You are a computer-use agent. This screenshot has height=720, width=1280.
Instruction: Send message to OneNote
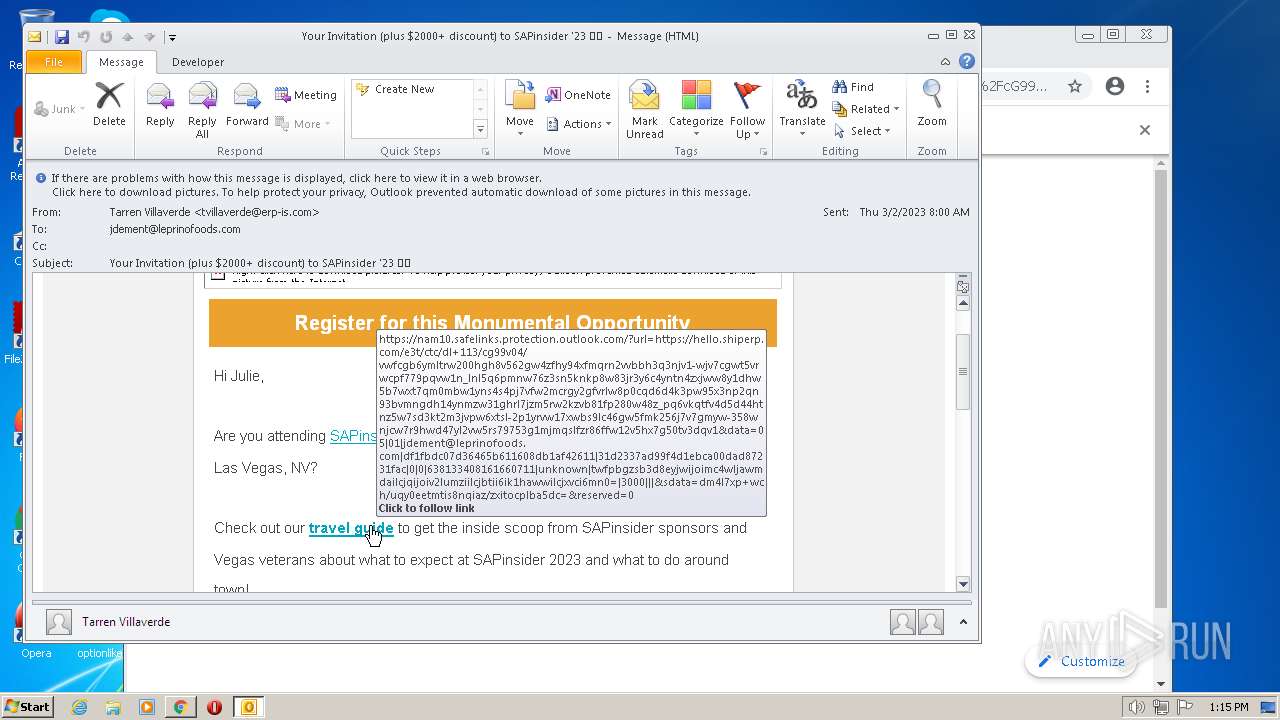pyautogui.click(x=578, y=95)
